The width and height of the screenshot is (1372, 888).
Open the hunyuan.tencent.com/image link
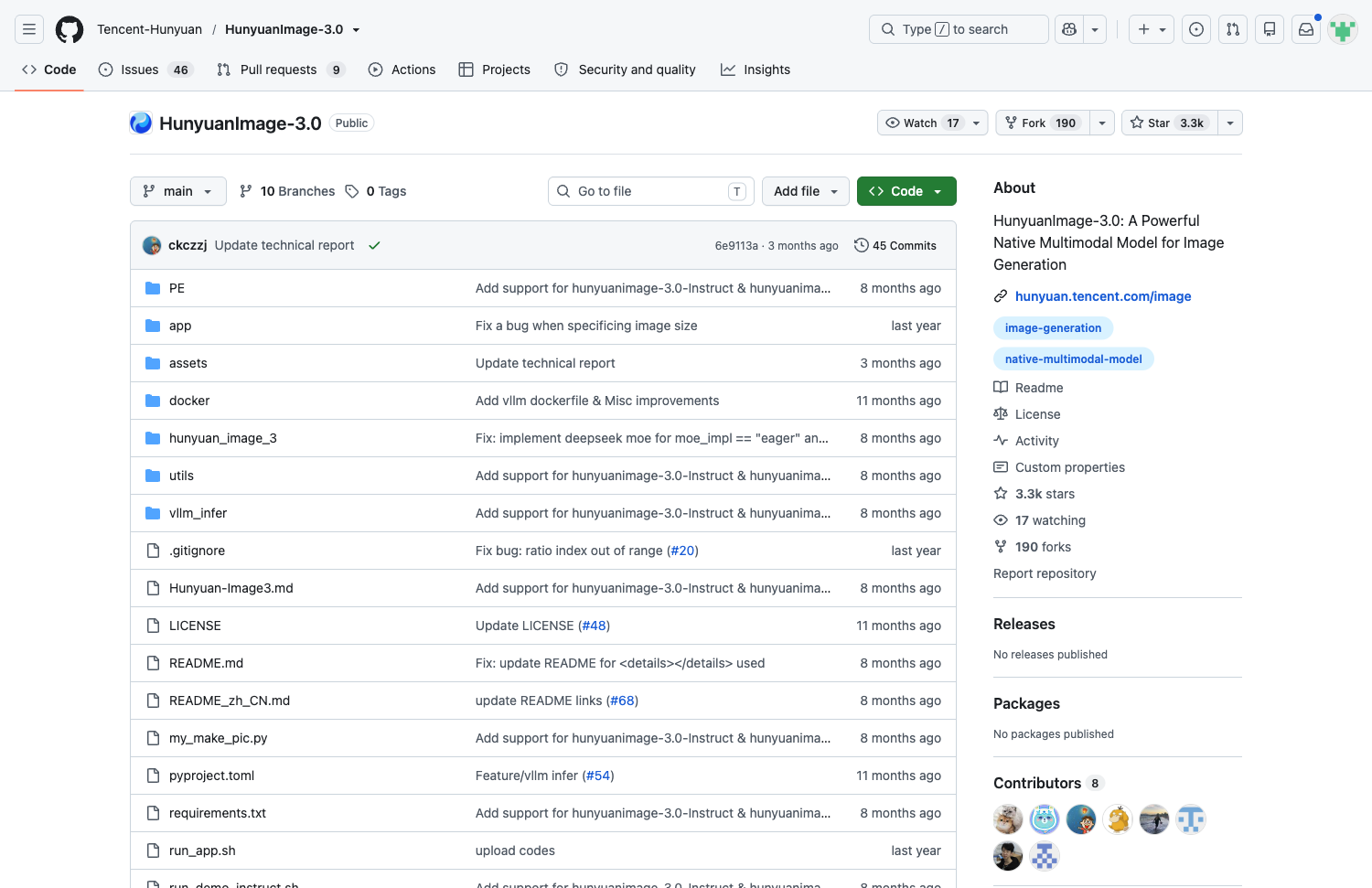click(1103, 296)
